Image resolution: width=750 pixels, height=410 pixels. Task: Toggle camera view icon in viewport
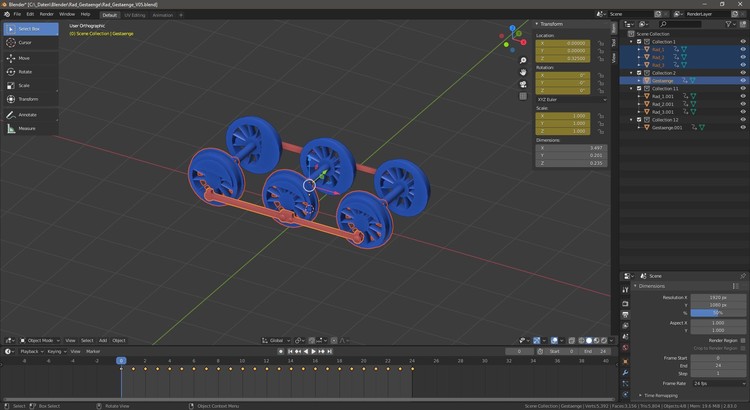click(x=523, y=85)
